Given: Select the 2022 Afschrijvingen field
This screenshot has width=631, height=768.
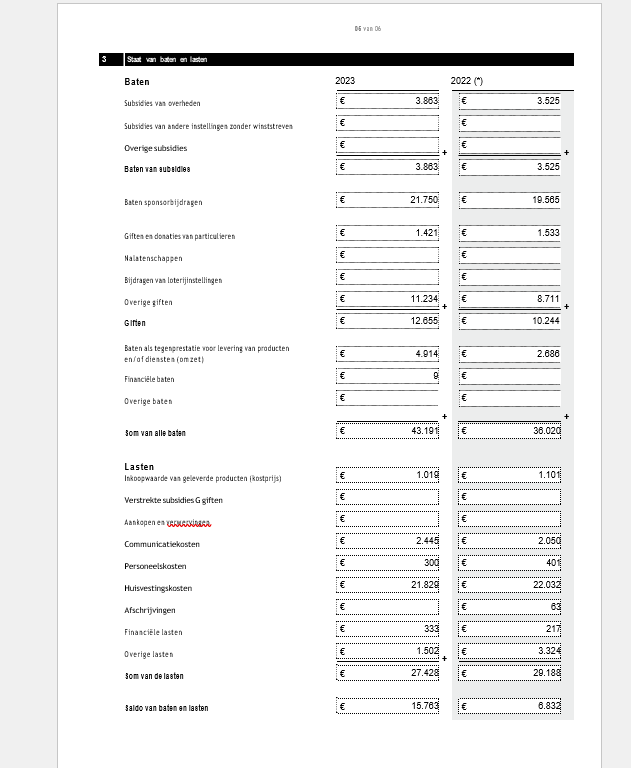Looking at the screenshot, I should (x=510, y=608).
